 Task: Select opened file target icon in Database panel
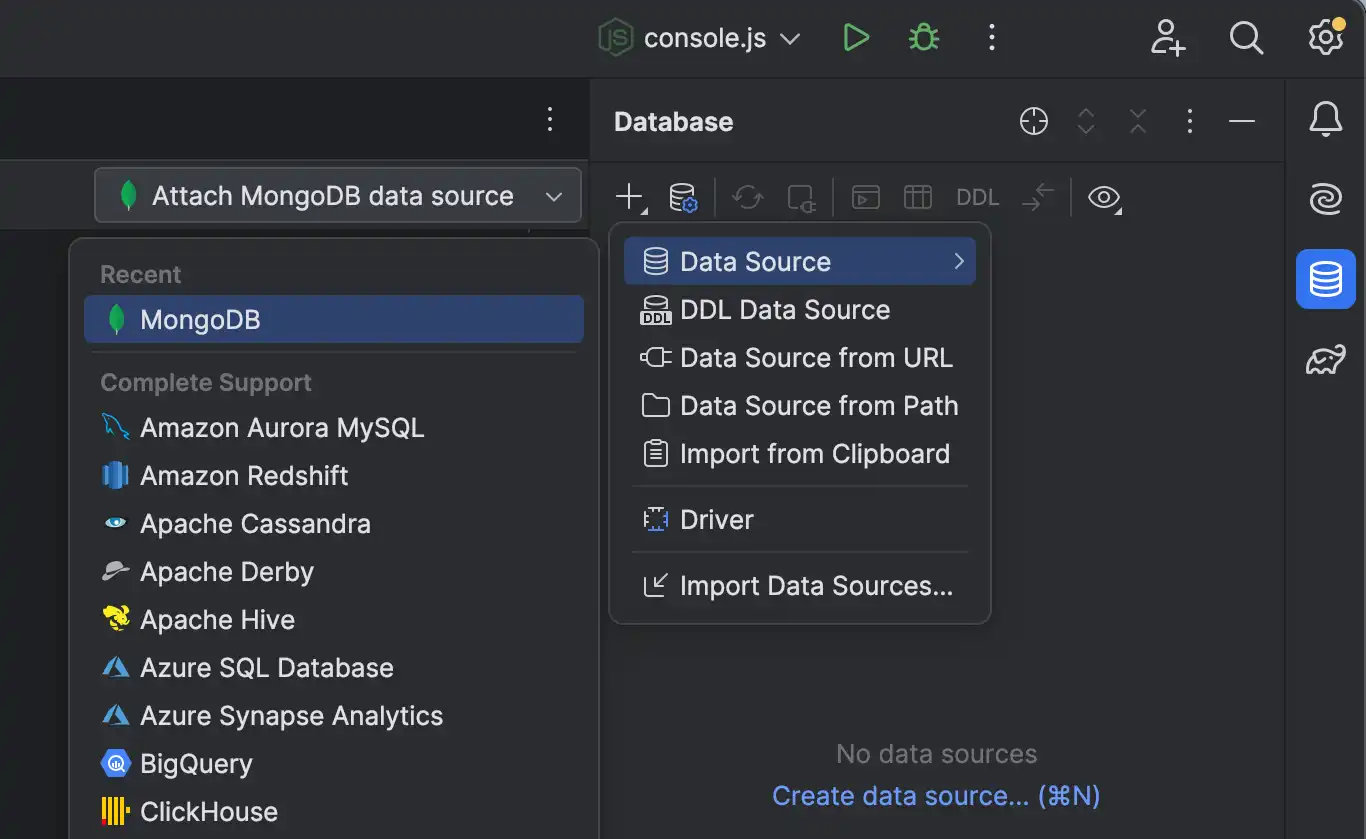(x=1034, y=121)
